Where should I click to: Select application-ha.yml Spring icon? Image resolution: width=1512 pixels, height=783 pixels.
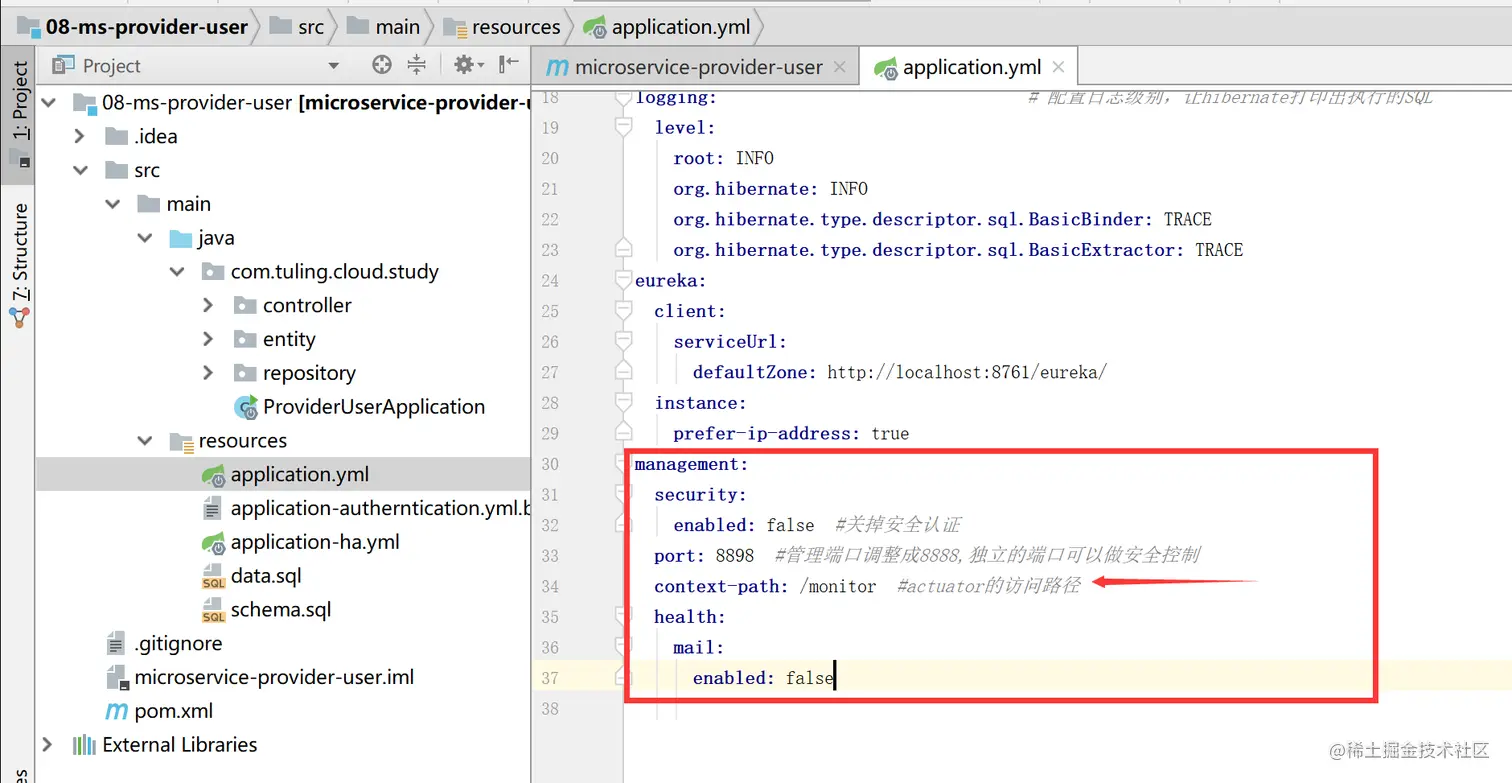pyautogui.click(x=213, y=542)
